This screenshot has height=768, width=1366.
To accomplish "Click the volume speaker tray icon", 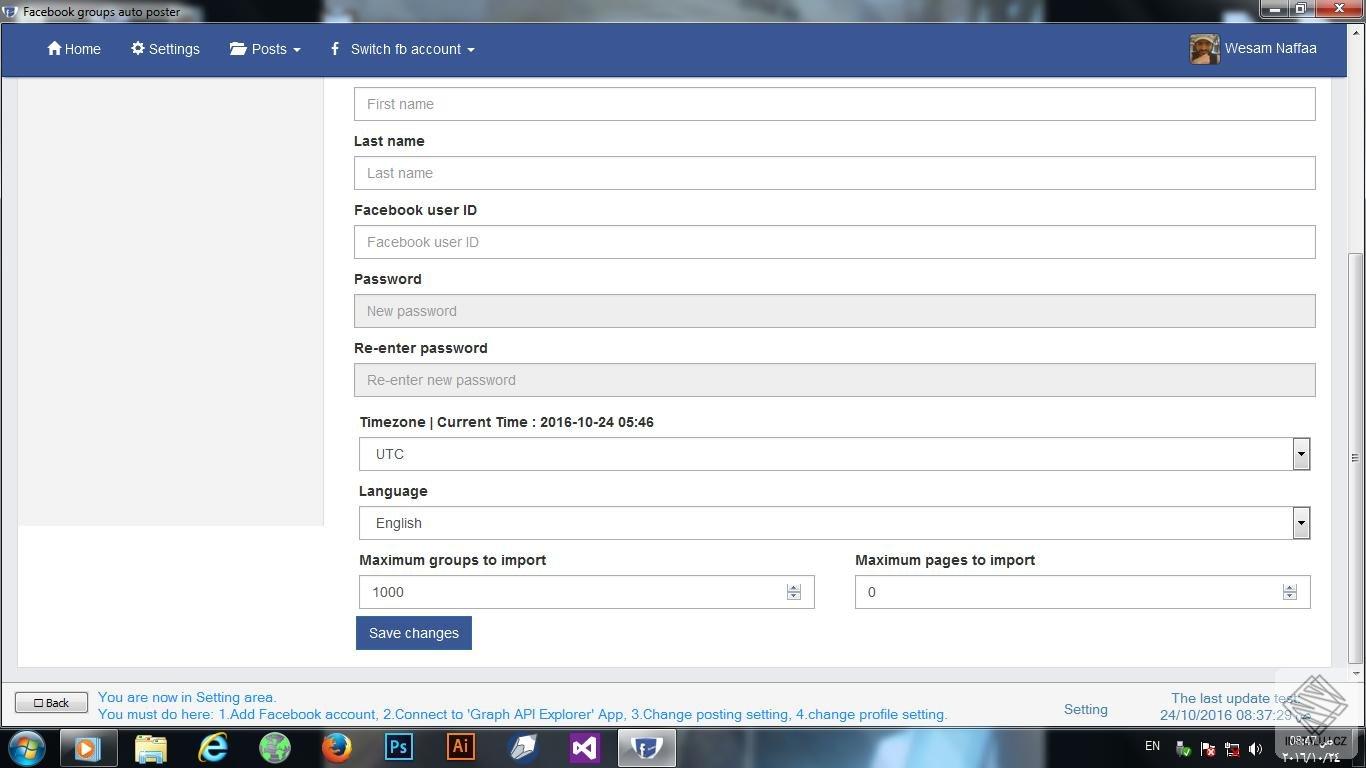I will tap(1256, 749).
